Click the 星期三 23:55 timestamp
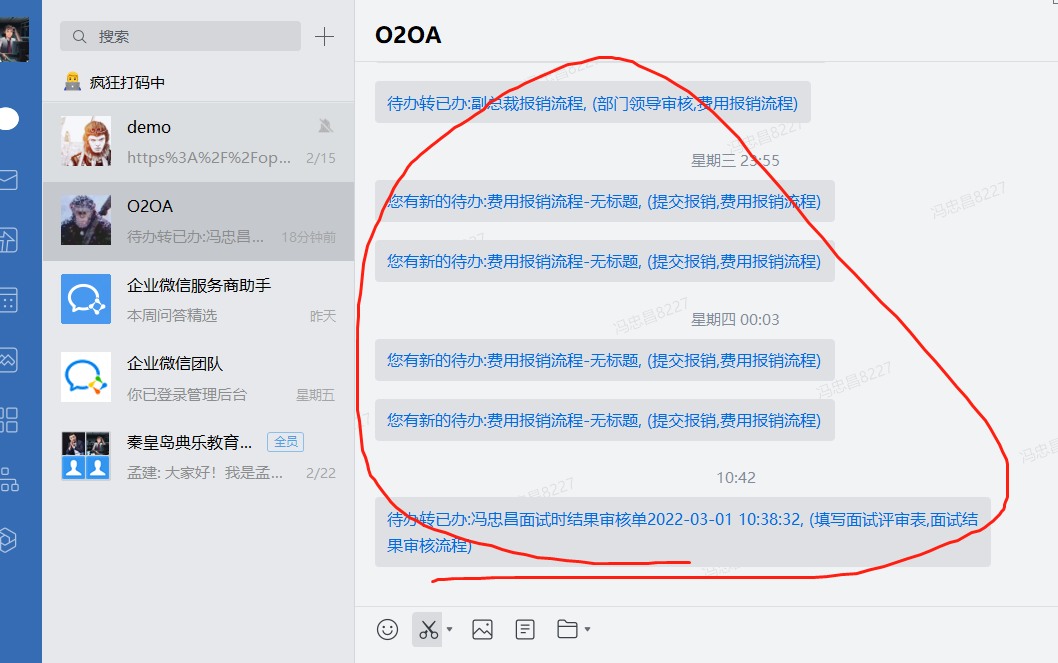Viewport: 1058px width, 663px height. point(735,161)
